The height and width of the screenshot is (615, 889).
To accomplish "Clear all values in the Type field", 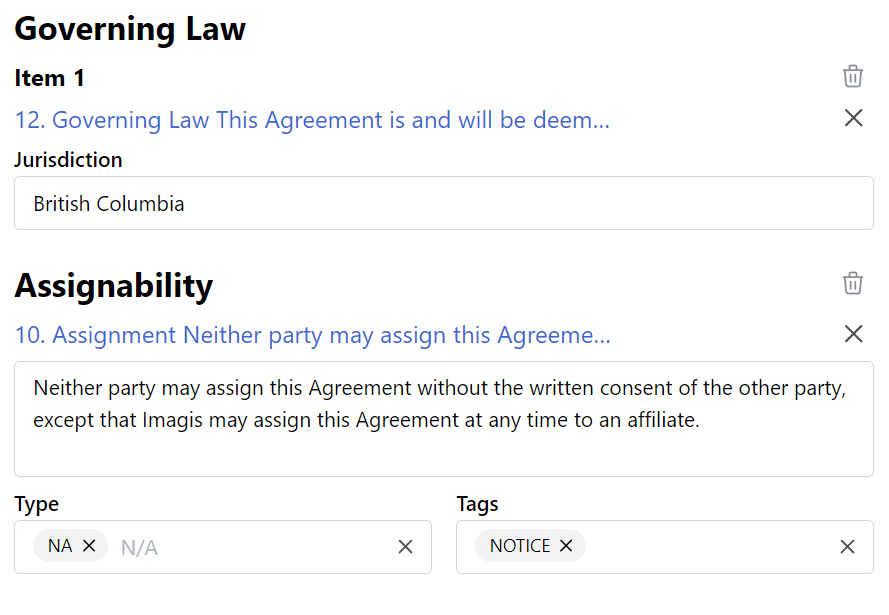I will click(405, 546).
